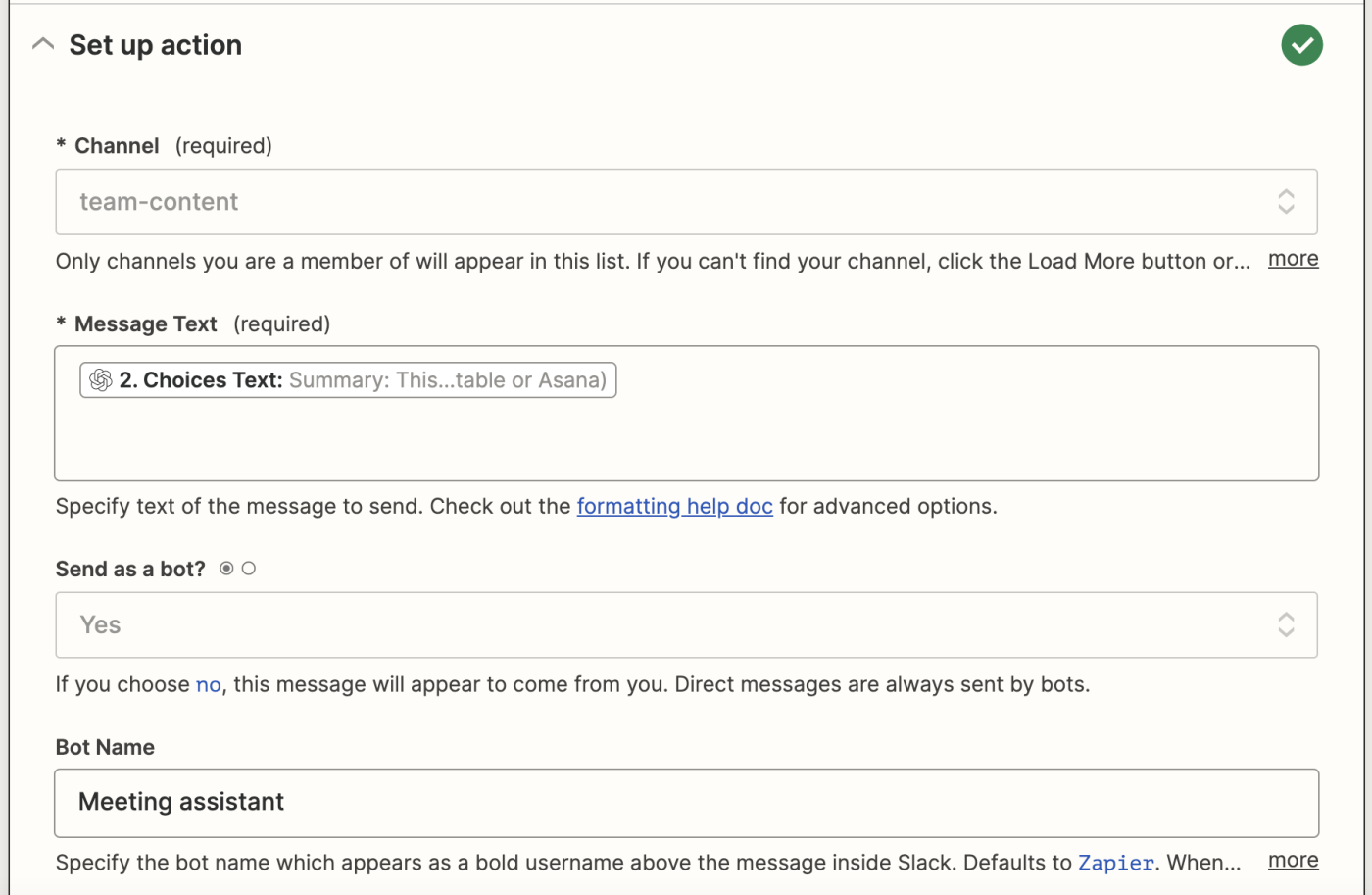This screenshot has width=1372, height=895.
Task: Select the first radio button beside Send as a bot
Action: pos(226,569)
